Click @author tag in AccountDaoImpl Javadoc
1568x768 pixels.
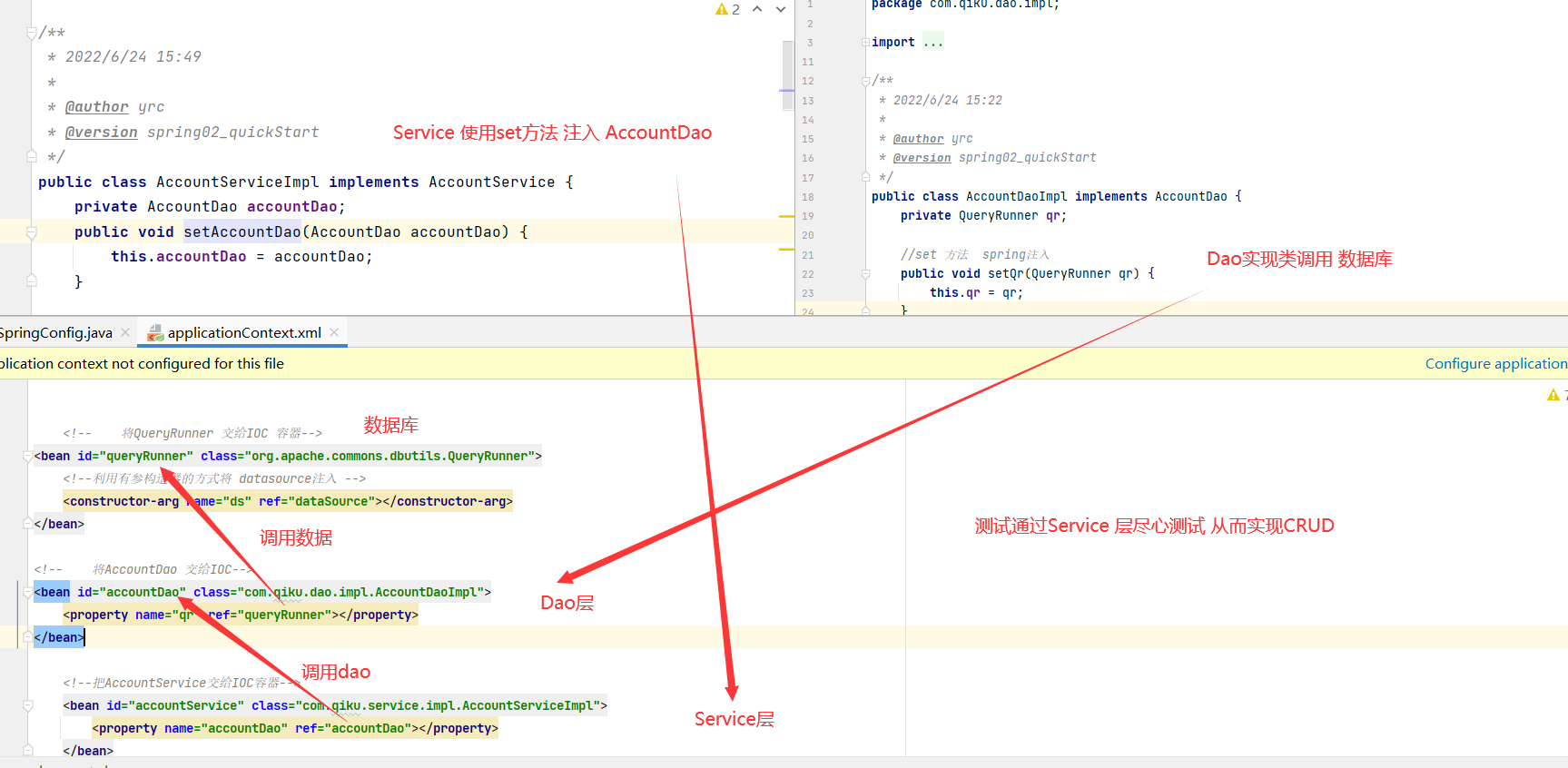[x=919, y=139]
